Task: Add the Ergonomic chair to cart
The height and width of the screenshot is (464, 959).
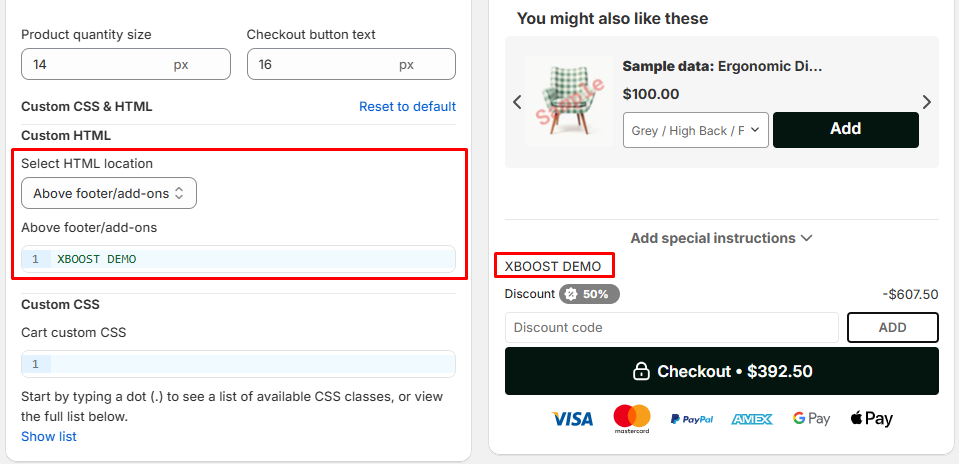Action: (x=845, y=129)
